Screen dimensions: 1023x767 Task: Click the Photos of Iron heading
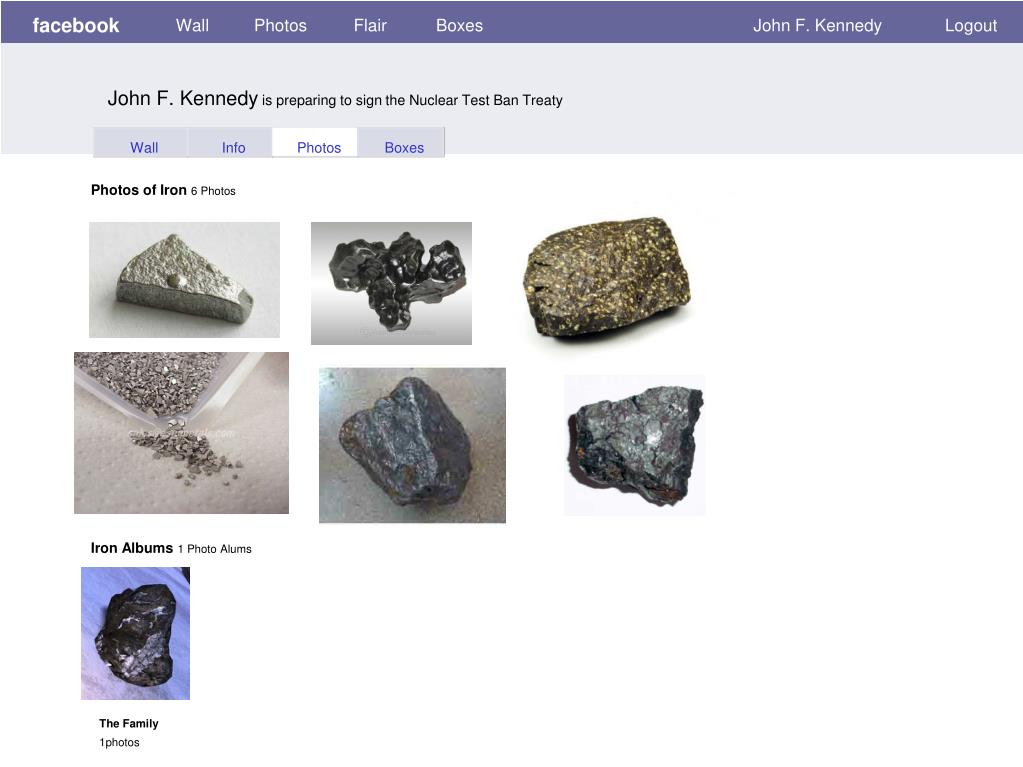(x=139, y=190)
